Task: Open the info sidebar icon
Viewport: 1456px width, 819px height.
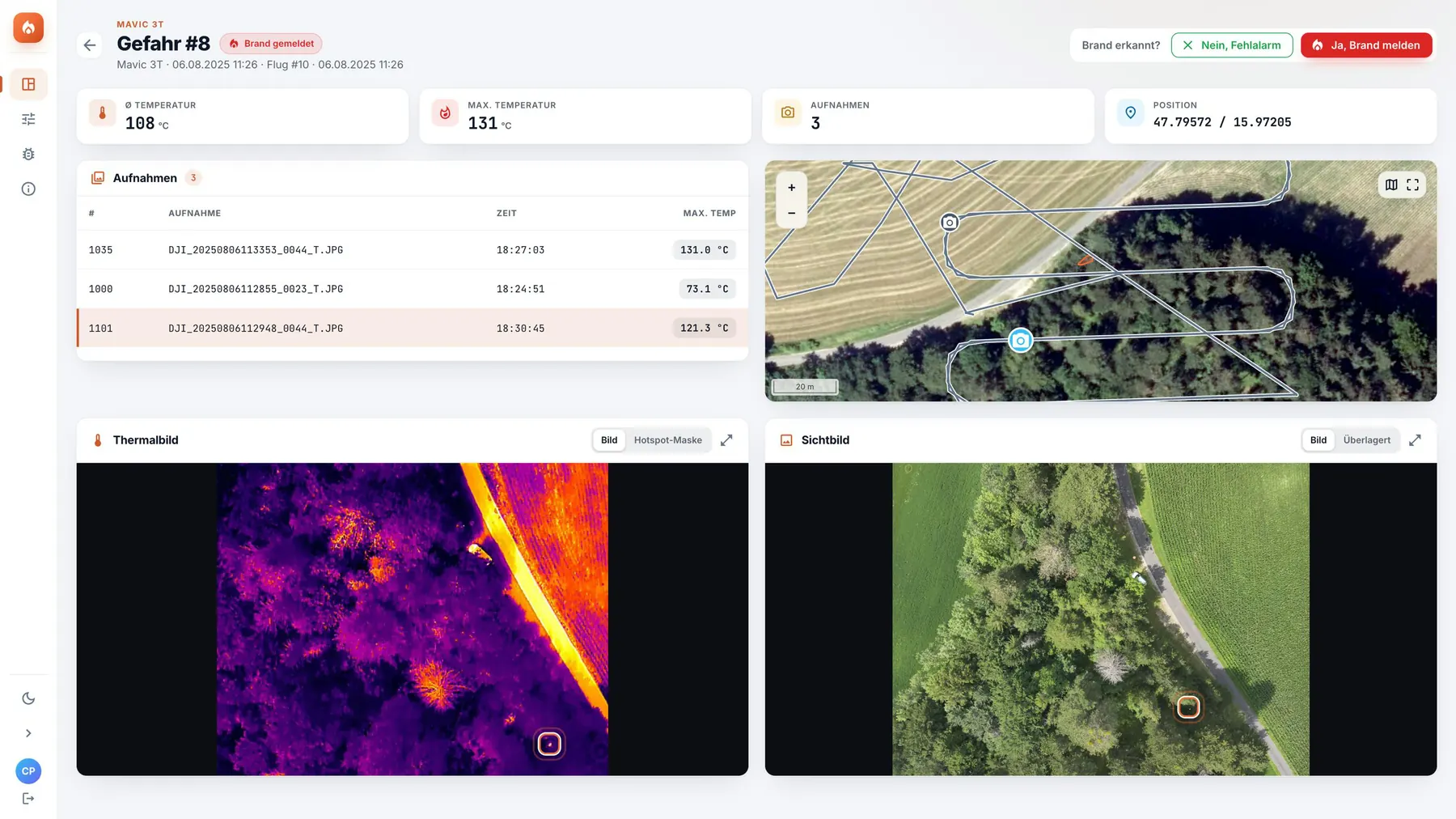Action: pyautogui.click(x=28, y=189)
